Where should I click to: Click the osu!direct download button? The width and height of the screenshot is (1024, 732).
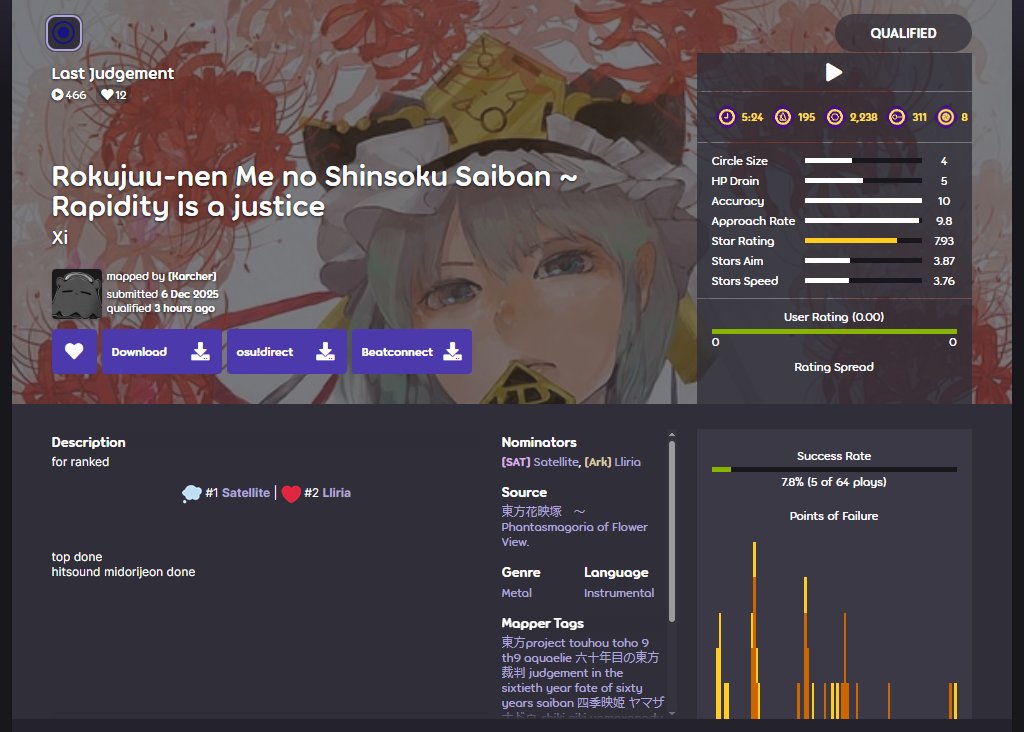pos(287,351)
